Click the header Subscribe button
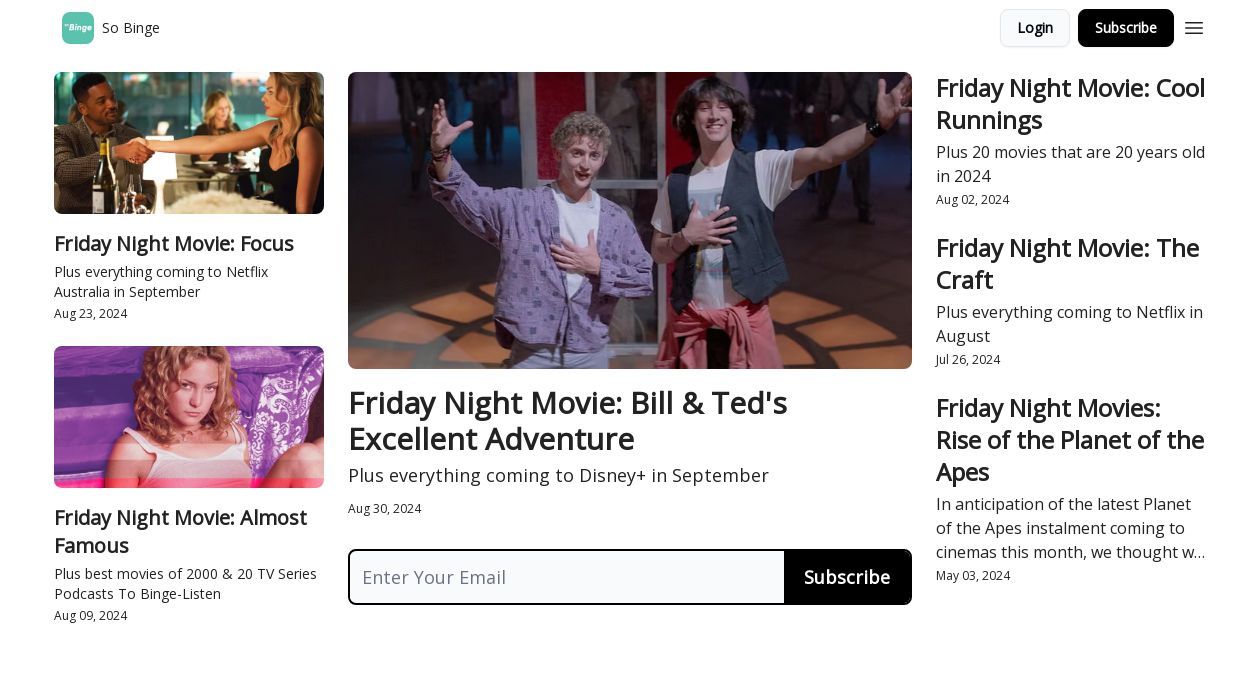Image resolution: width=1260 pixels, height=700 pixels. [x=1126, y=28]
